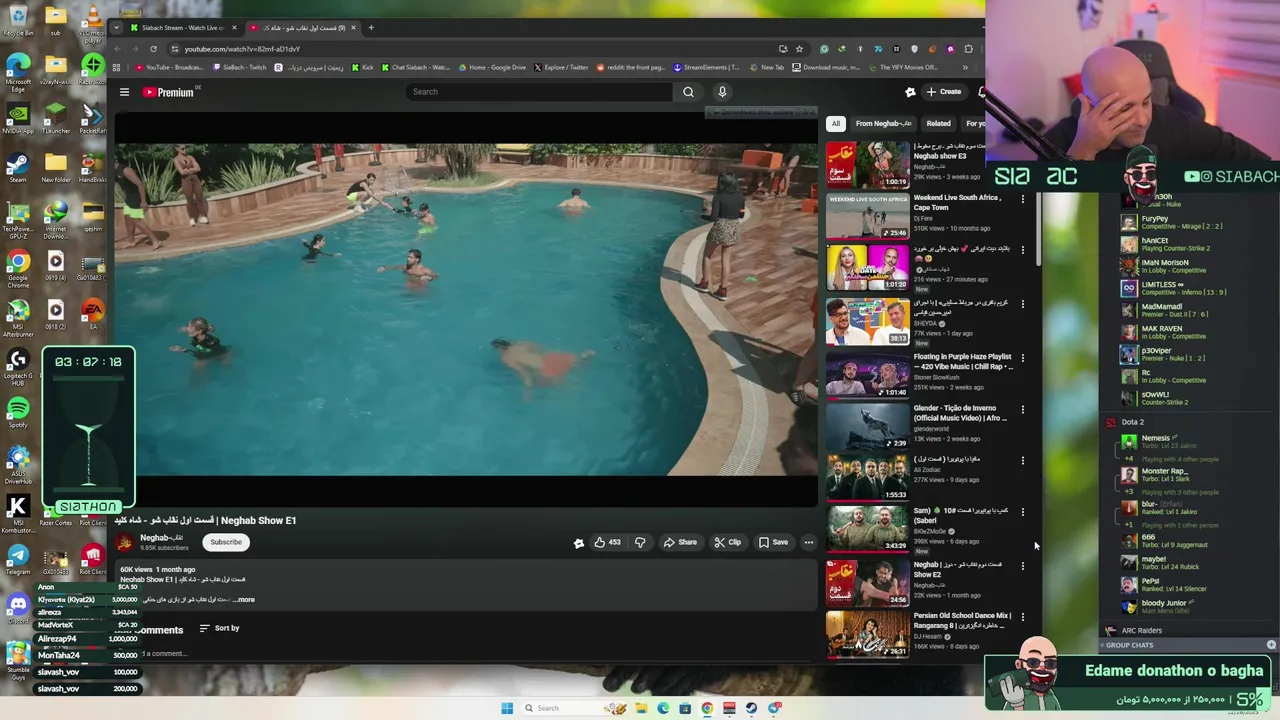Viewport: 1280px width, 720px height.
Task: Open the Home - Google Drive bookmark
Action: [x=492, y=68]
